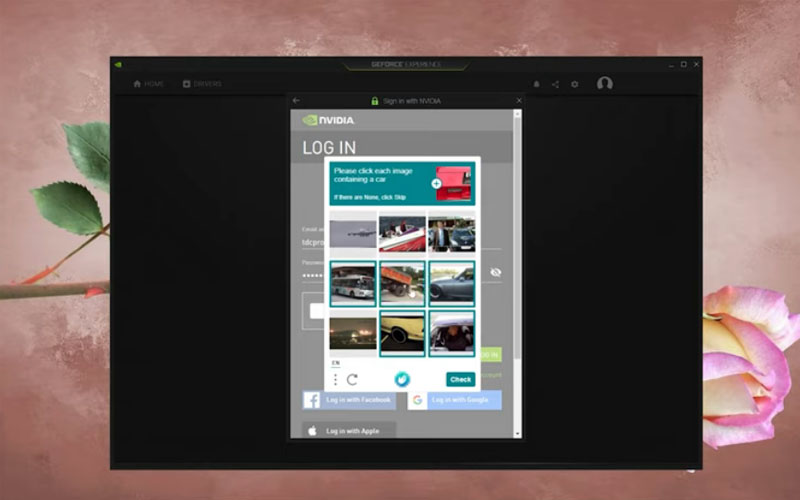The image size is (800, 500).
Task: Click the share icon in header
Action: pyautogui.click(x=555, y=84)
